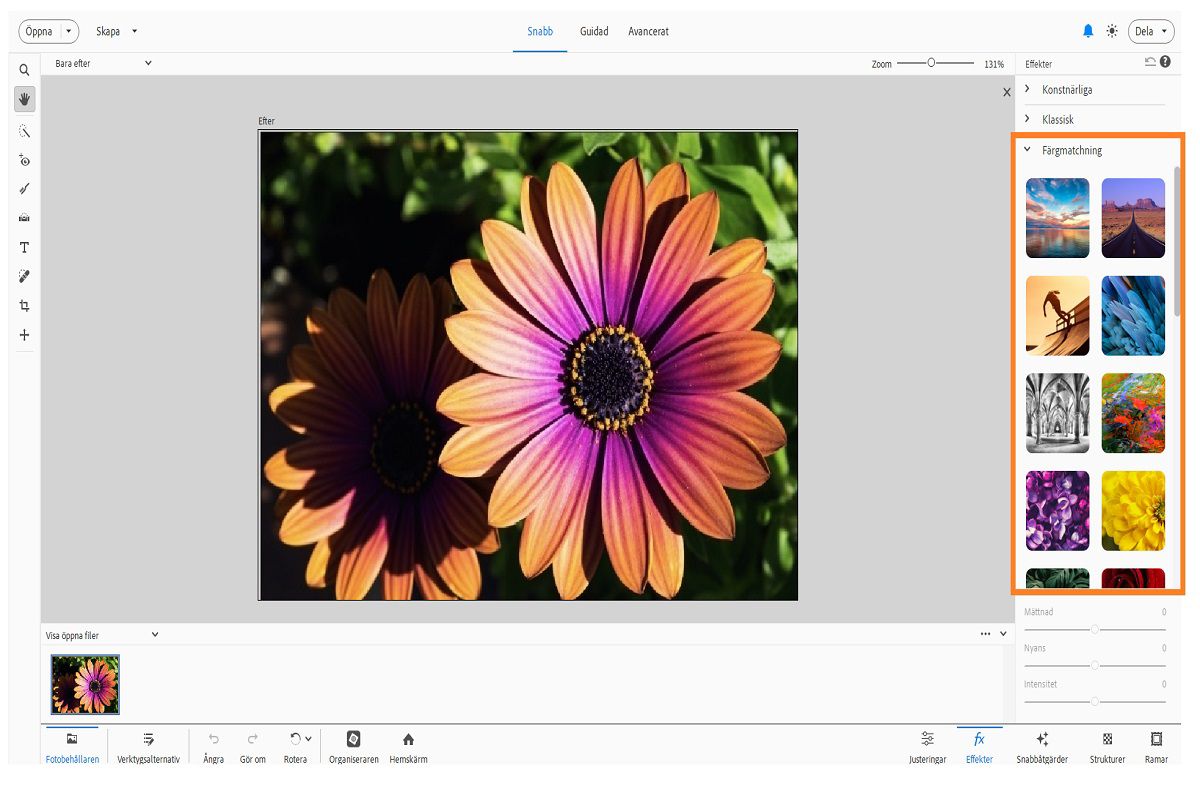Select the Hand tool
This screenshot has width=1200, height=795.
click(24, 99)
